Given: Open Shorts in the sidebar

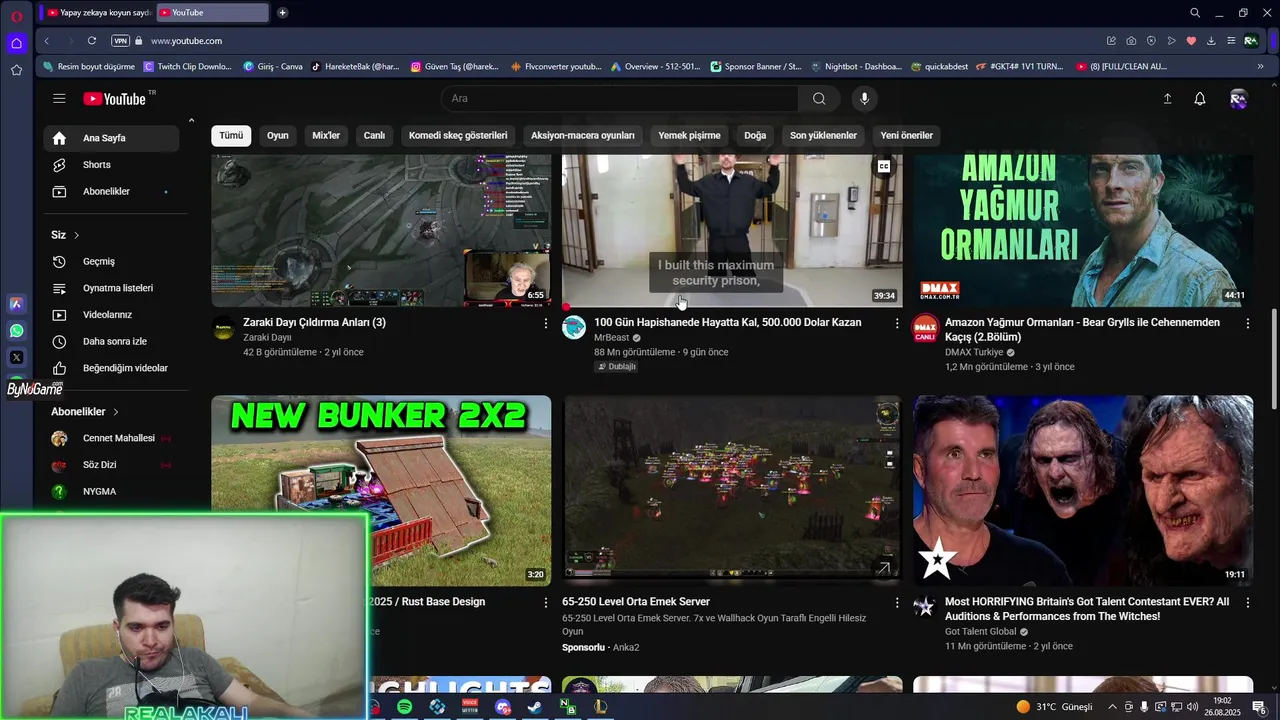Looking at the screenshot, I should (111, 165).
